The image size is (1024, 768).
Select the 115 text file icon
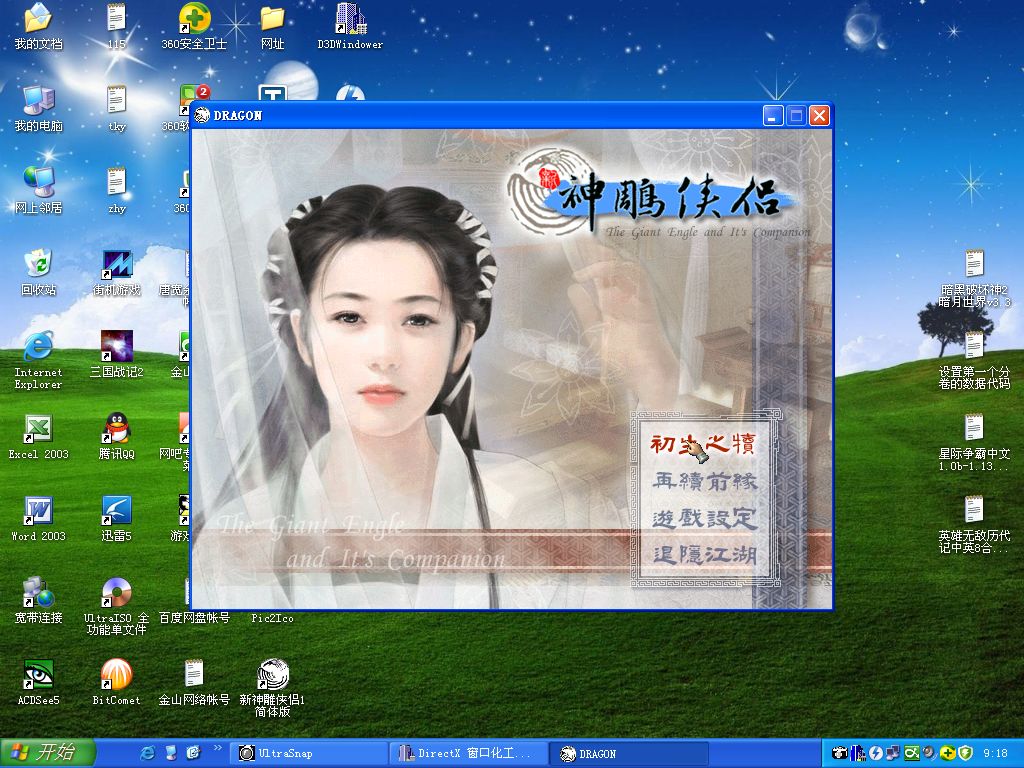click(116, 27)
